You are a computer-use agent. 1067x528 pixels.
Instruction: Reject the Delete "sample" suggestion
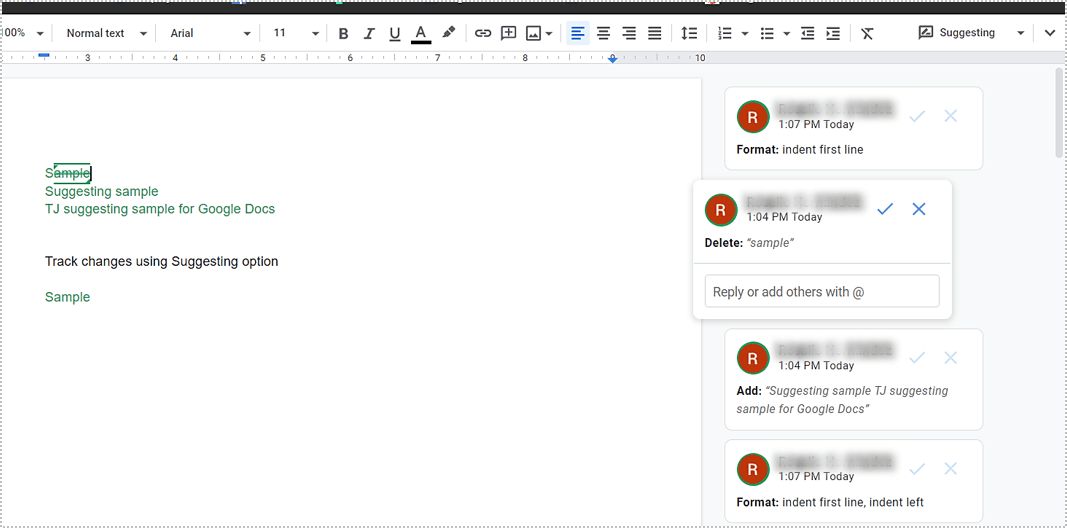point(919,209)
